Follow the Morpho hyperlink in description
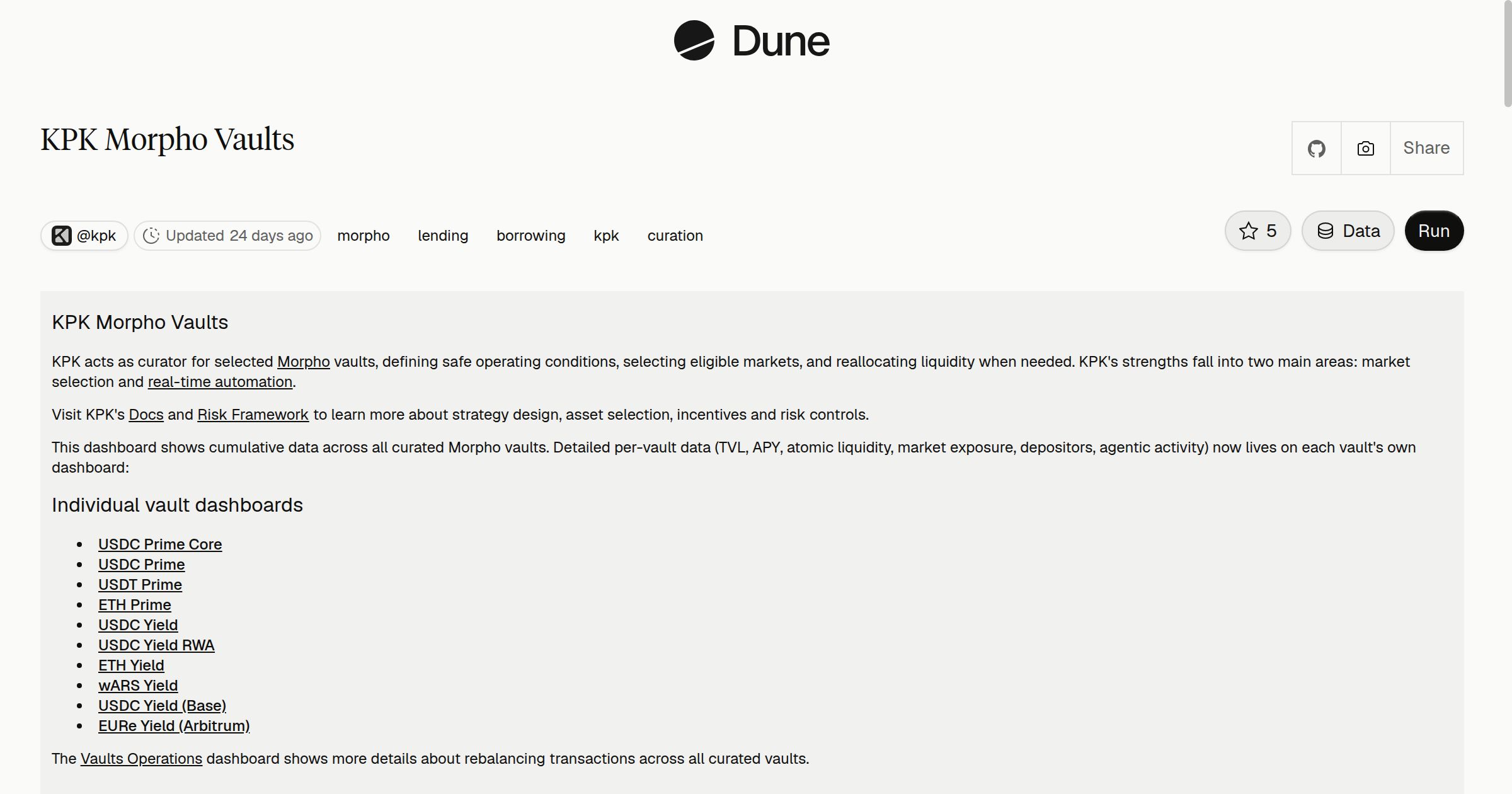 coord(304,362)
